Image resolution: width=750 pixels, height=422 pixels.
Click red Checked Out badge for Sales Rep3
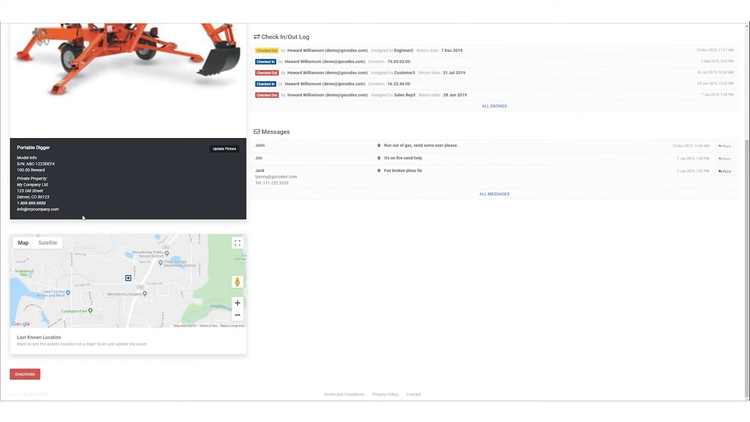[266, 95]
